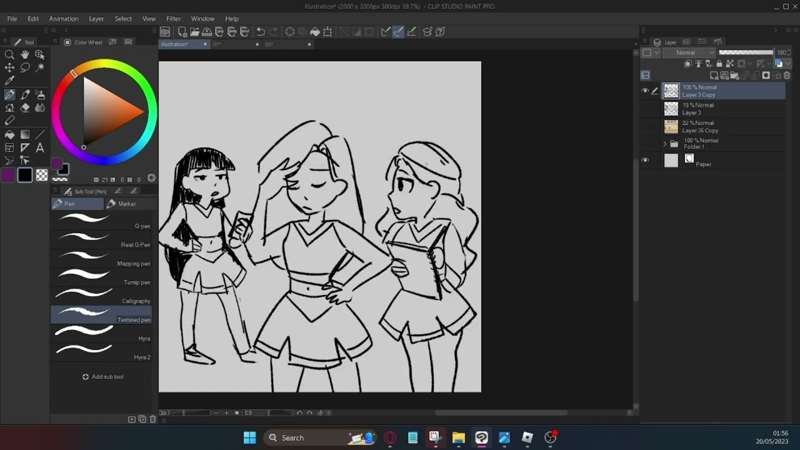Click the New document icon in command bar
This screenshot has height=450, width=800.
pyautogui.click(x=182, y=32)
